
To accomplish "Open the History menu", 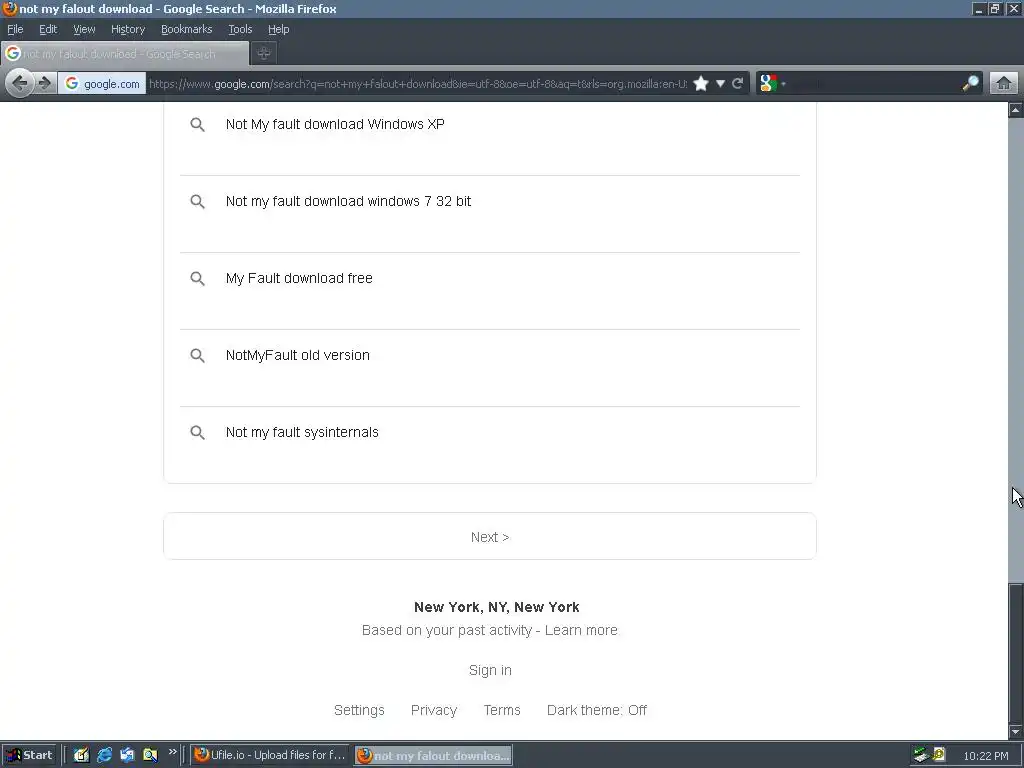I will [x=127, y=29].
